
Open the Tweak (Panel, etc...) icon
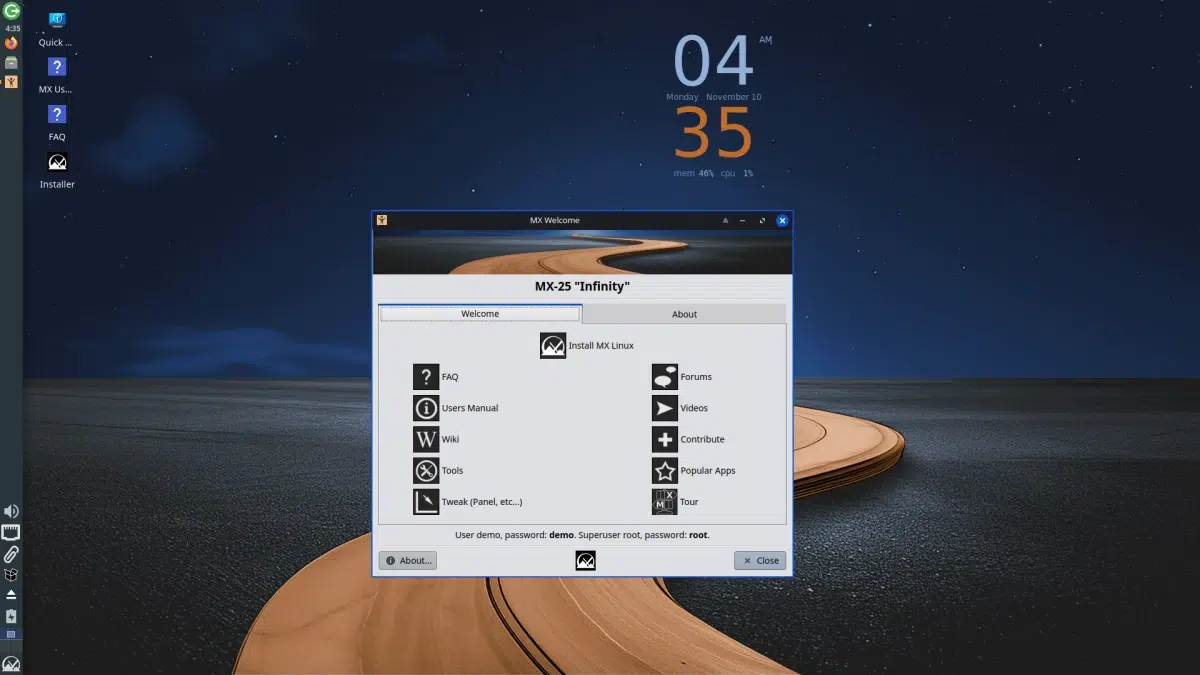click(x=426, y=501)
